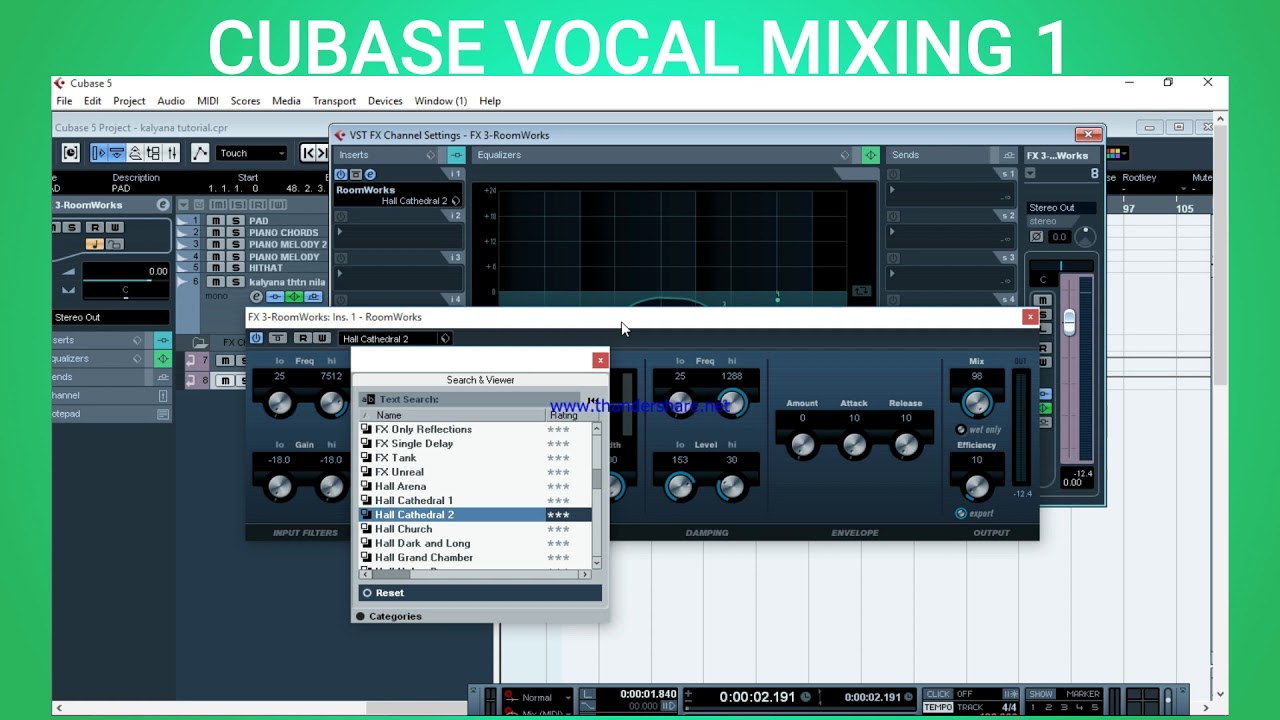Open color palette selector in project window
Viewport: 1280px width, 720px height.
pos(1116,153)
